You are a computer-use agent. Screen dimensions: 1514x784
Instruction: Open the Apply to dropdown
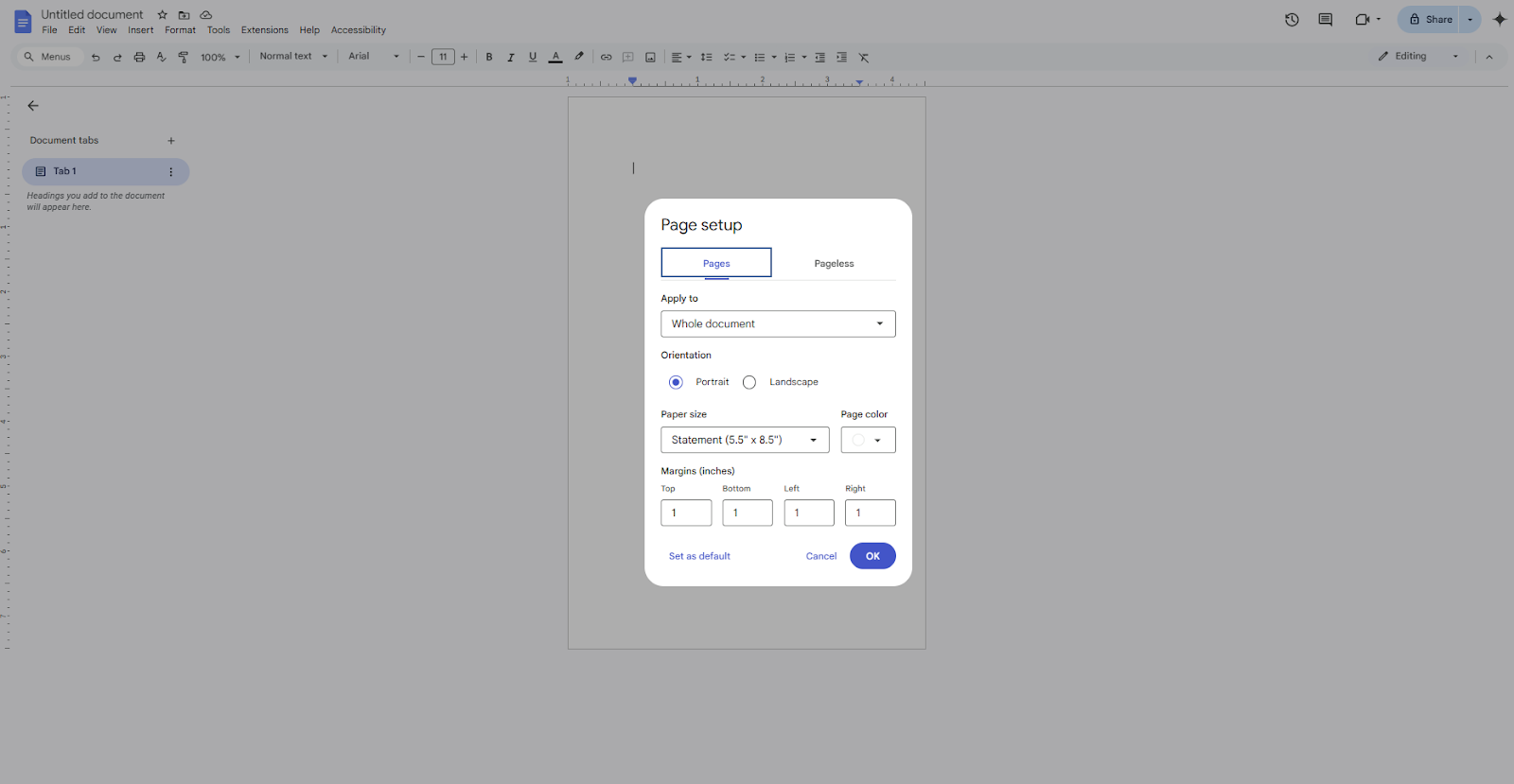pos(778,324)
